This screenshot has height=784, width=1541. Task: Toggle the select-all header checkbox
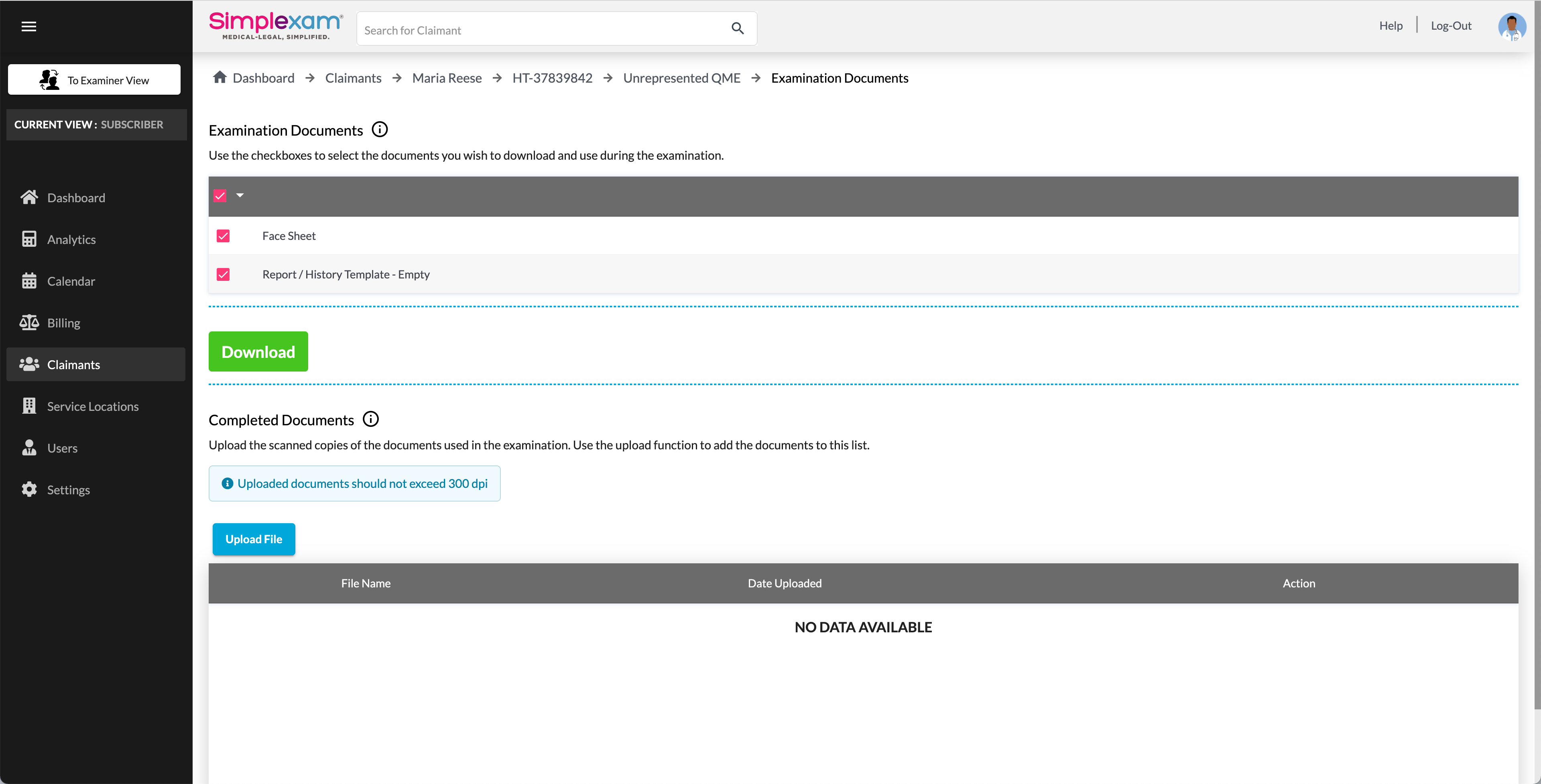(220, 196)
